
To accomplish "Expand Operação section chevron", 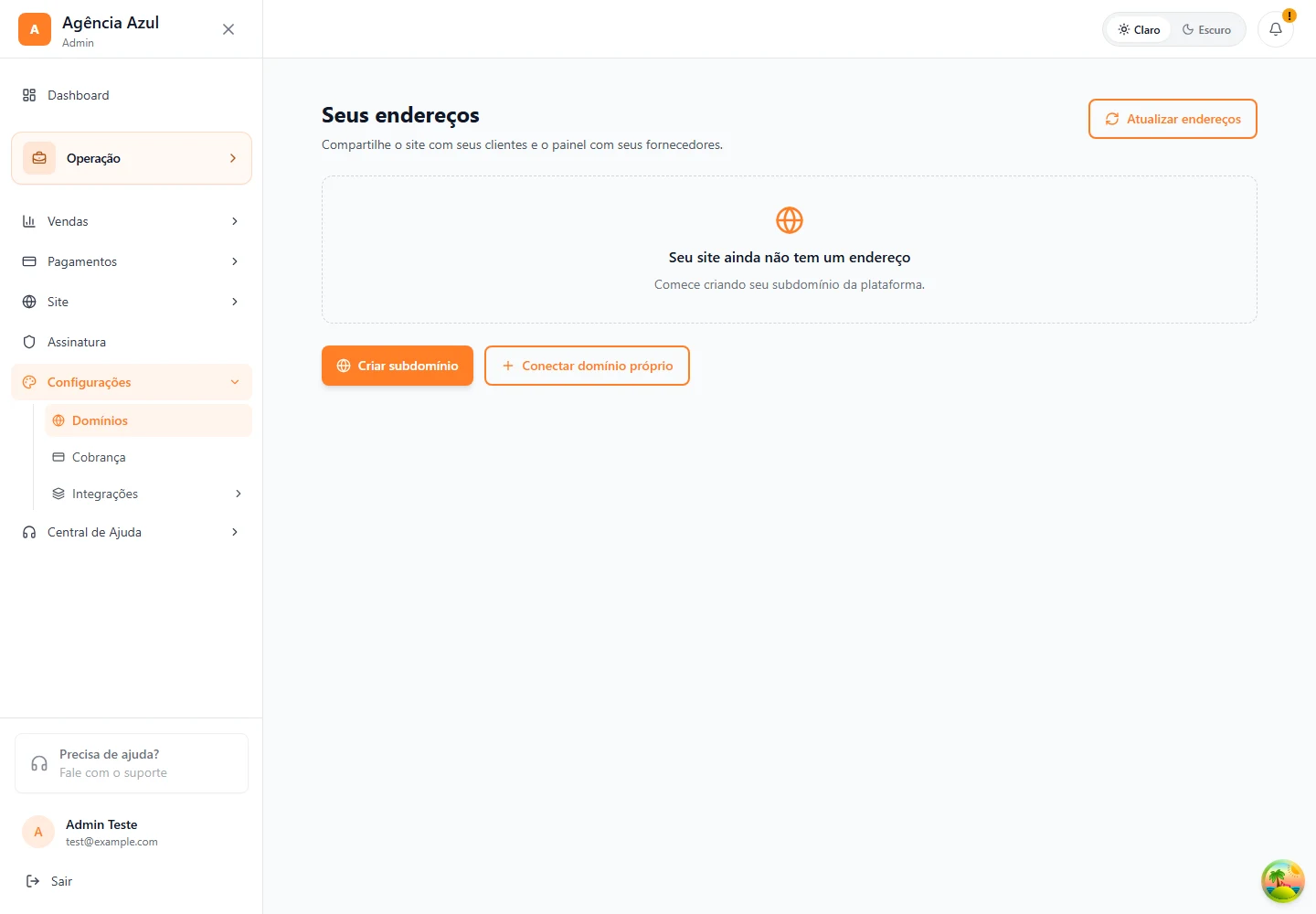I will coord(233,158).
